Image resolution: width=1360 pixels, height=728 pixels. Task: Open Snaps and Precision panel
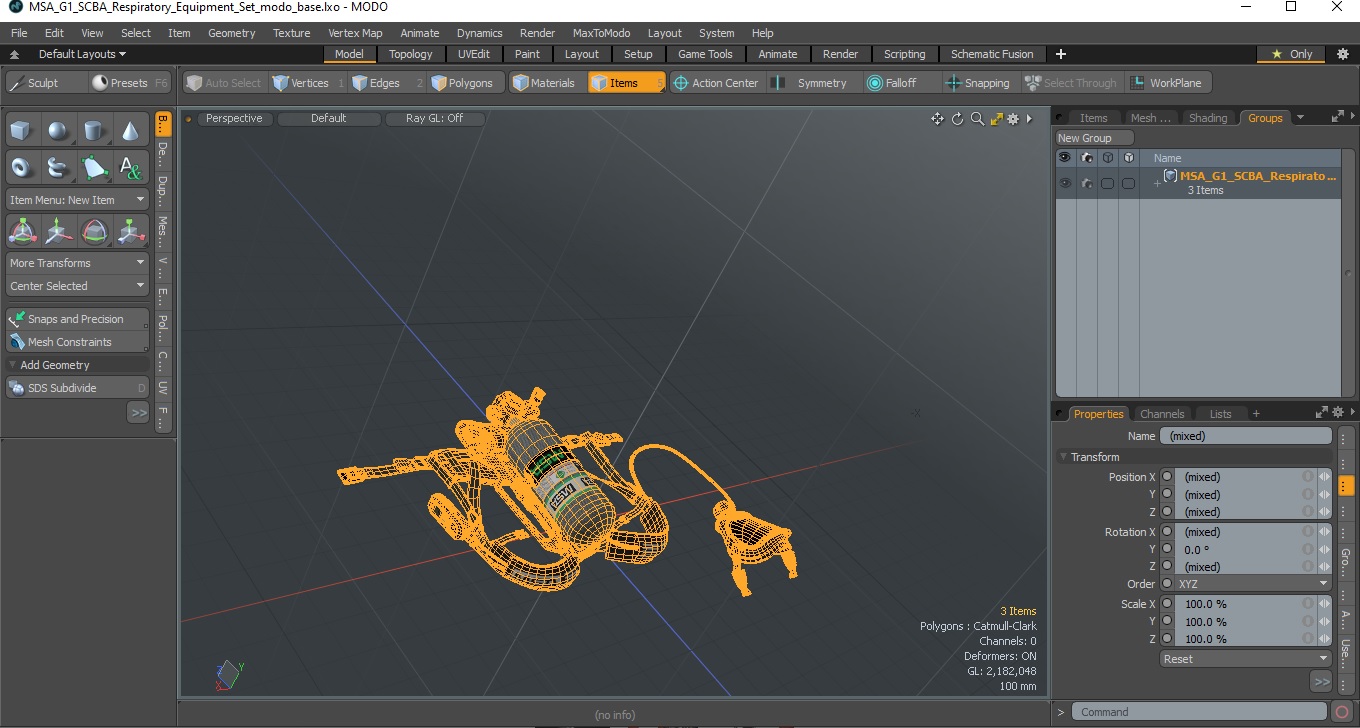coord(77,319)
